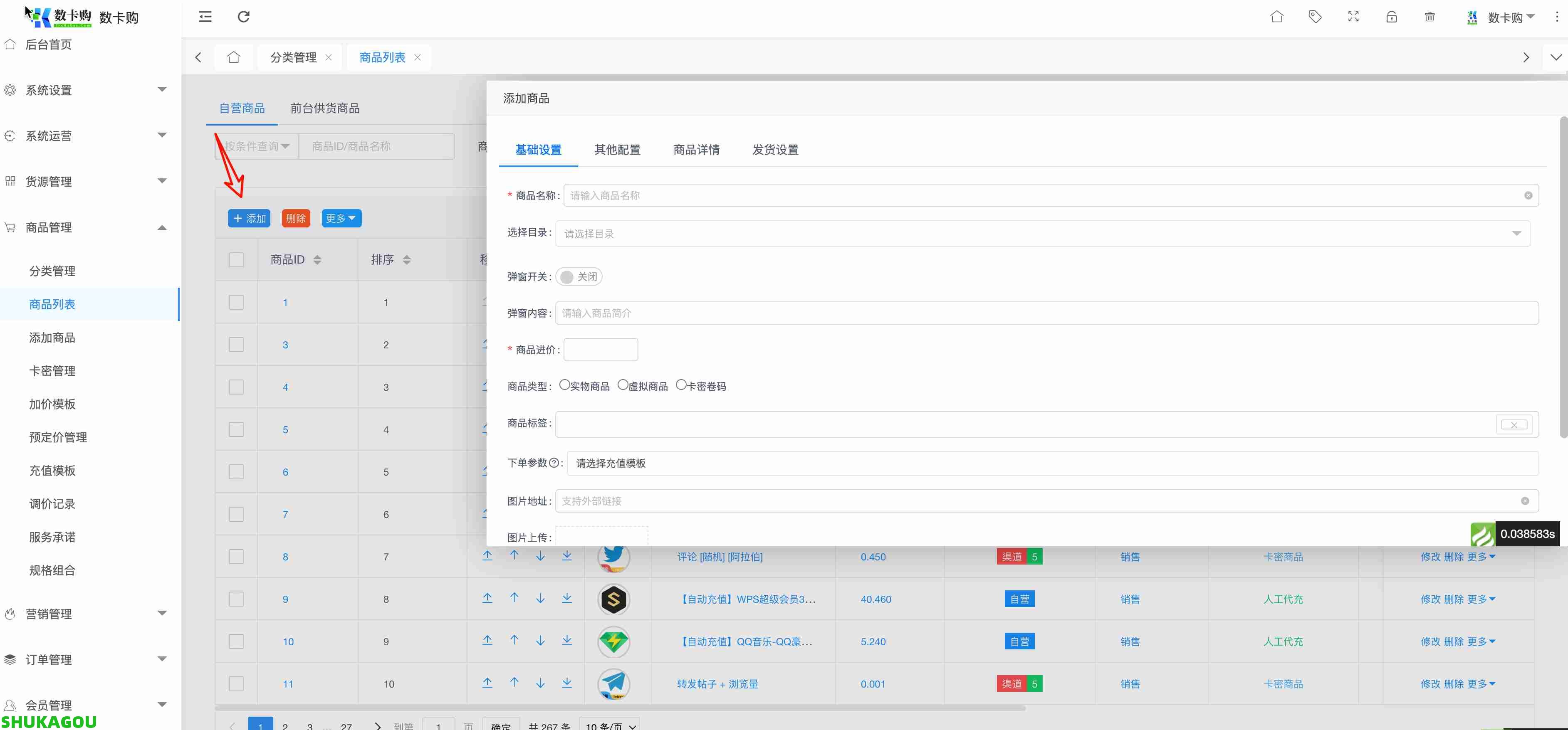Screen dimensions: 1568x730
Task: Select the 虚拟商品 radio option
Action: click(623, 385)
